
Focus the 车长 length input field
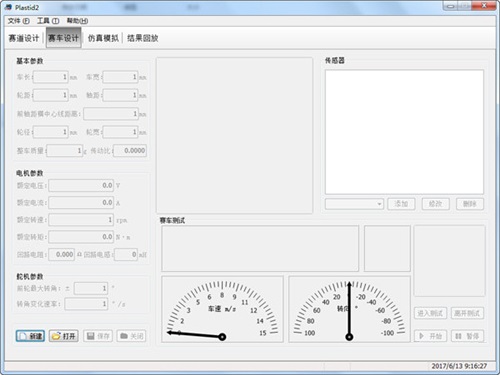click(x=51, y=77)
